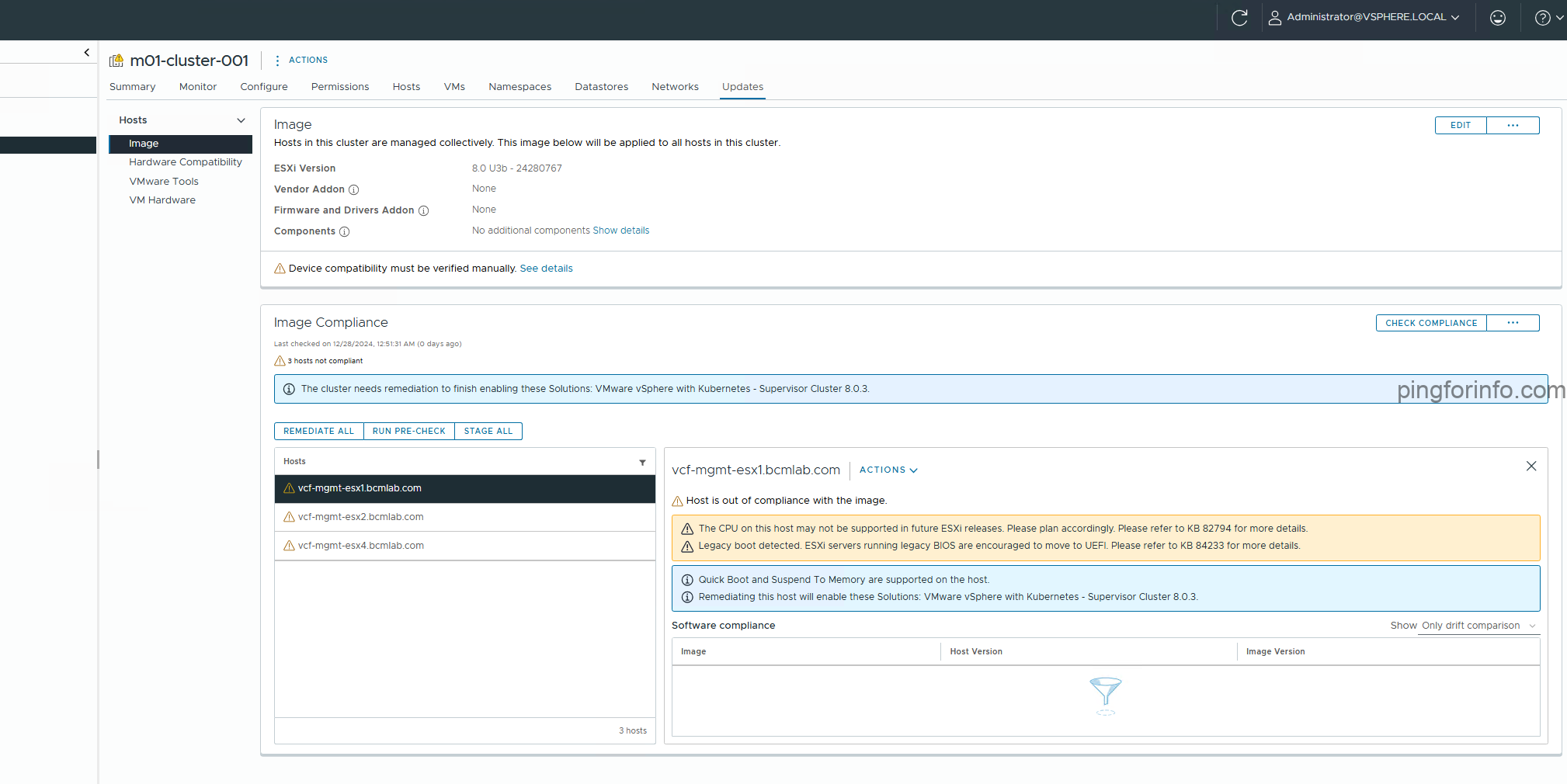The image size is (1567, 784).
Task: Open the Show details link for components
Action: click(620, 230)
